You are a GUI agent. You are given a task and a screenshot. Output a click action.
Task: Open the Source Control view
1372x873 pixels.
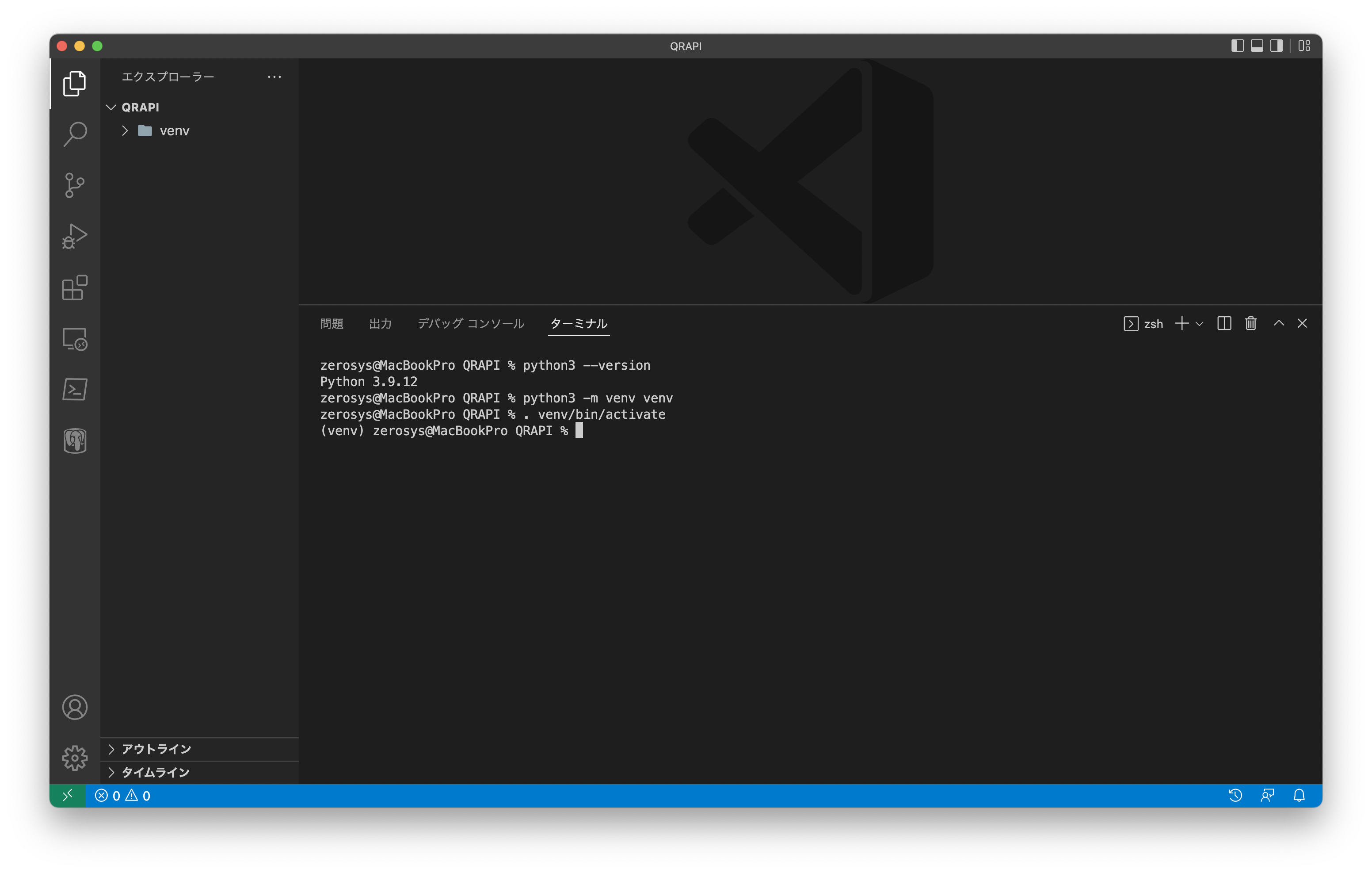pos(75,185)
